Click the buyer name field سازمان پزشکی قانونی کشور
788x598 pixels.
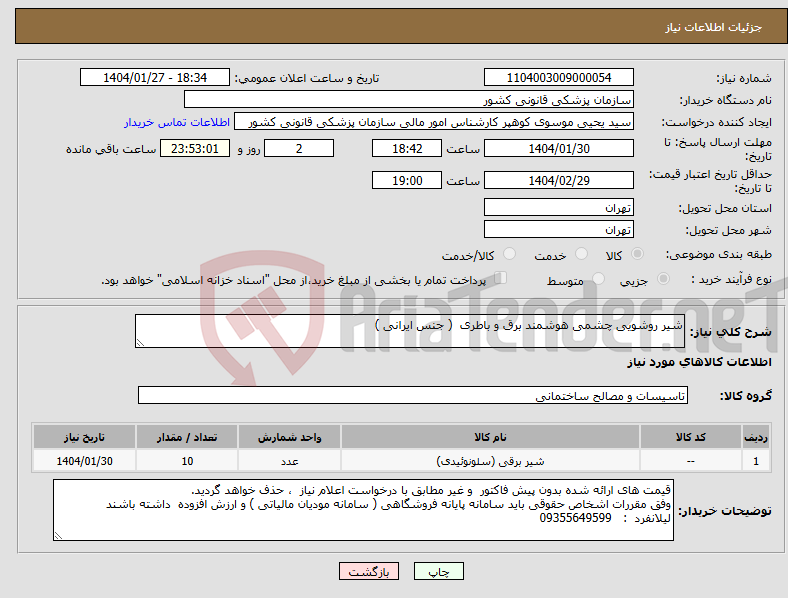coord(409,99)
